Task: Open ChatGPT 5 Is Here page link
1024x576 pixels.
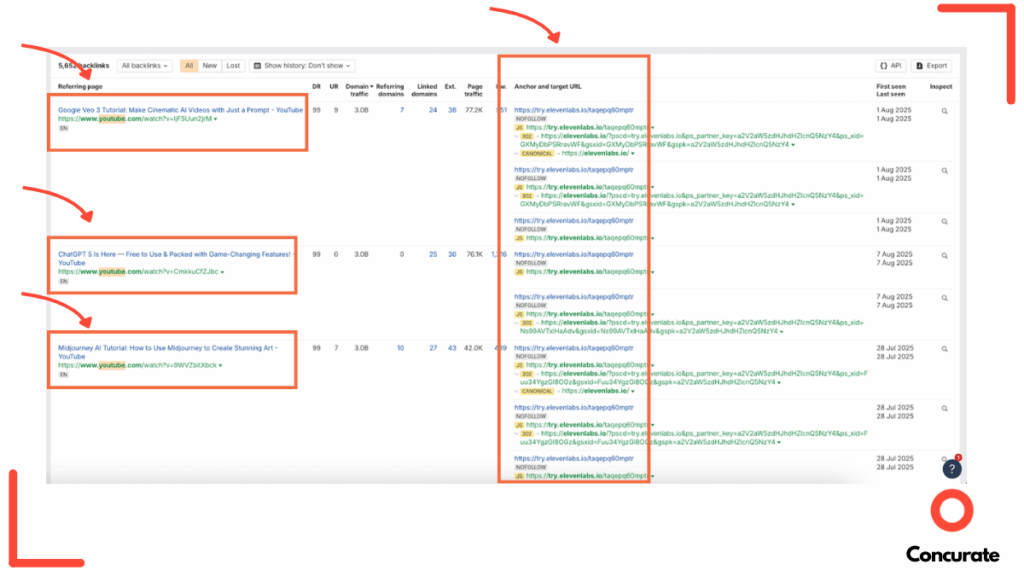Action: tap(176, 259)
